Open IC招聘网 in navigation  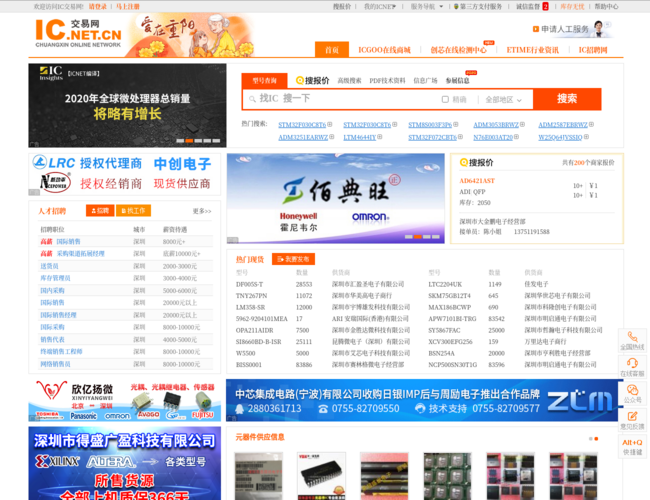point(593,50)
